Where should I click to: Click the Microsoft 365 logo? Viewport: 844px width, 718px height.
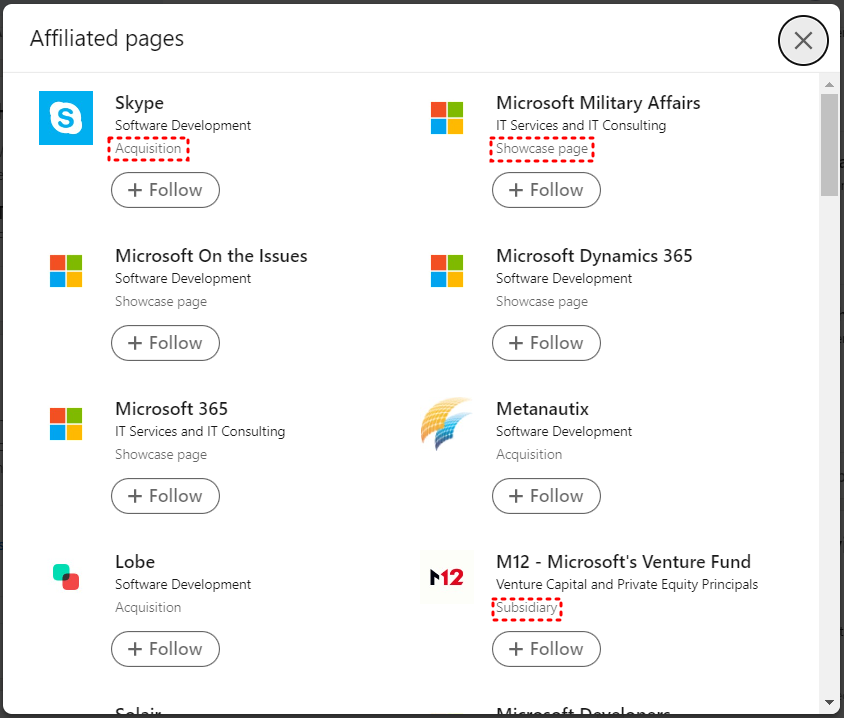pos(66,424)
